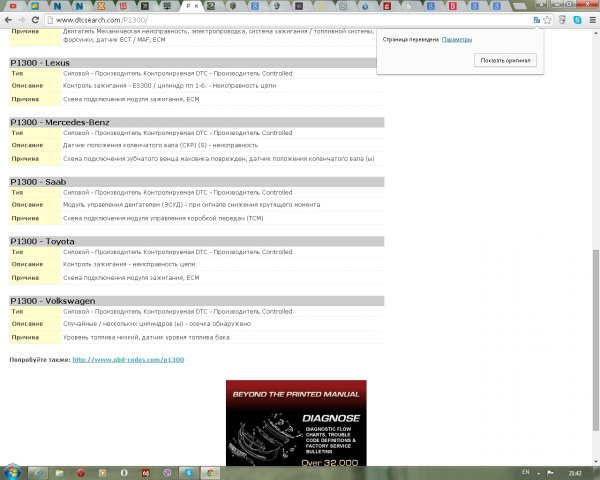Viewport: 600px width, 480px height.
Task: Switch to the red D-icon tab
Action: 453,6
